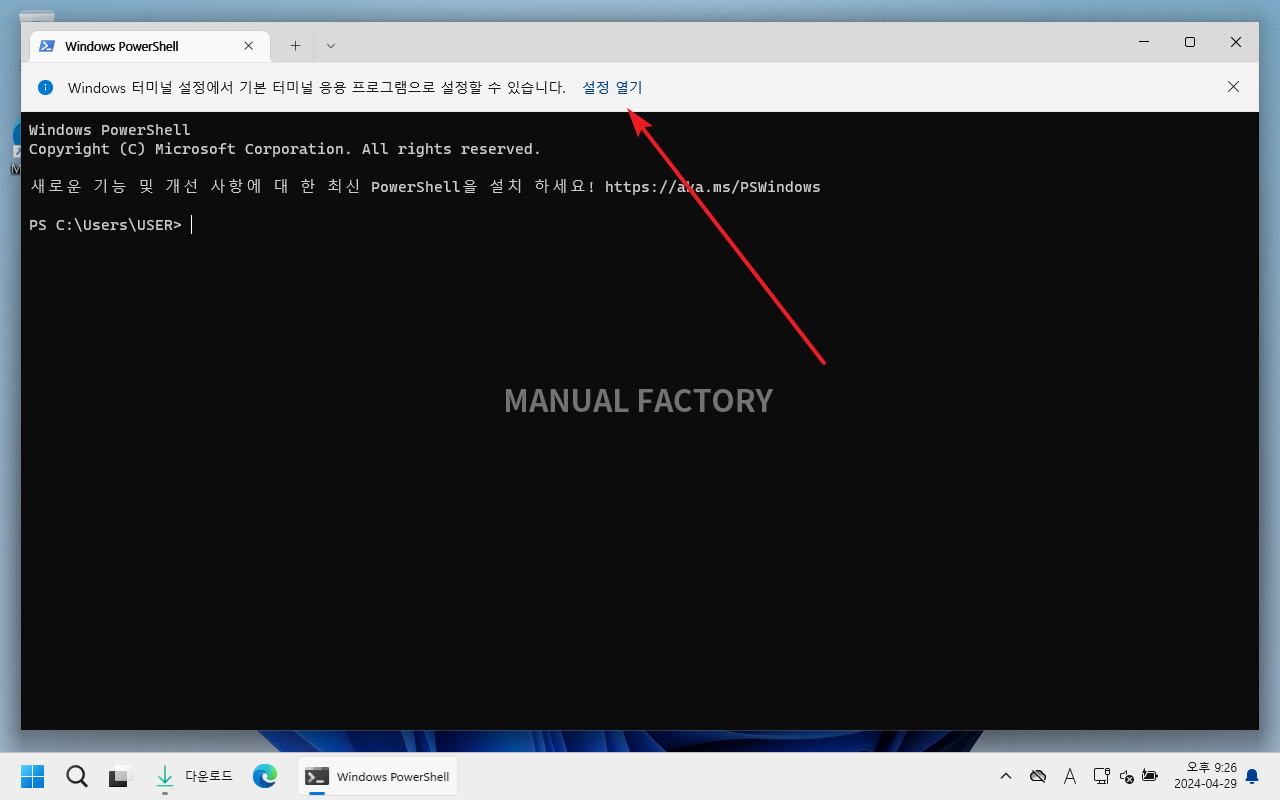Click the cloud sync tray icon
The width and height of the screenshot is (1280, 800).
[1038, 776]
